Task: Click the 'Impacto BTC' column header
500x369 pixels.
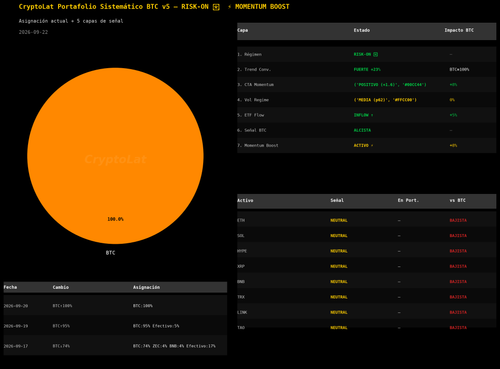Action: (459, 30)
